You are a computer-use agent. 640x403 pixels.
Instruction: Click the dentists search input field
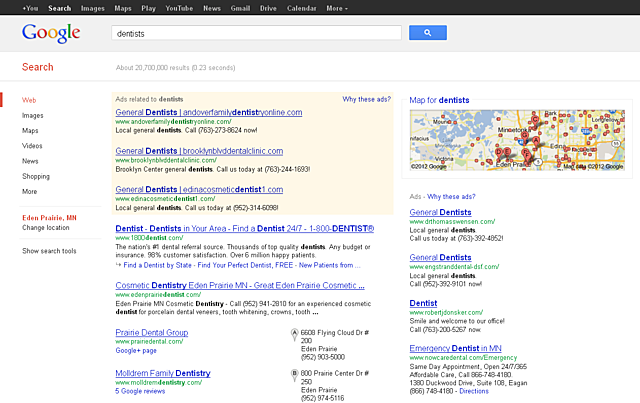tap(256, 33)
